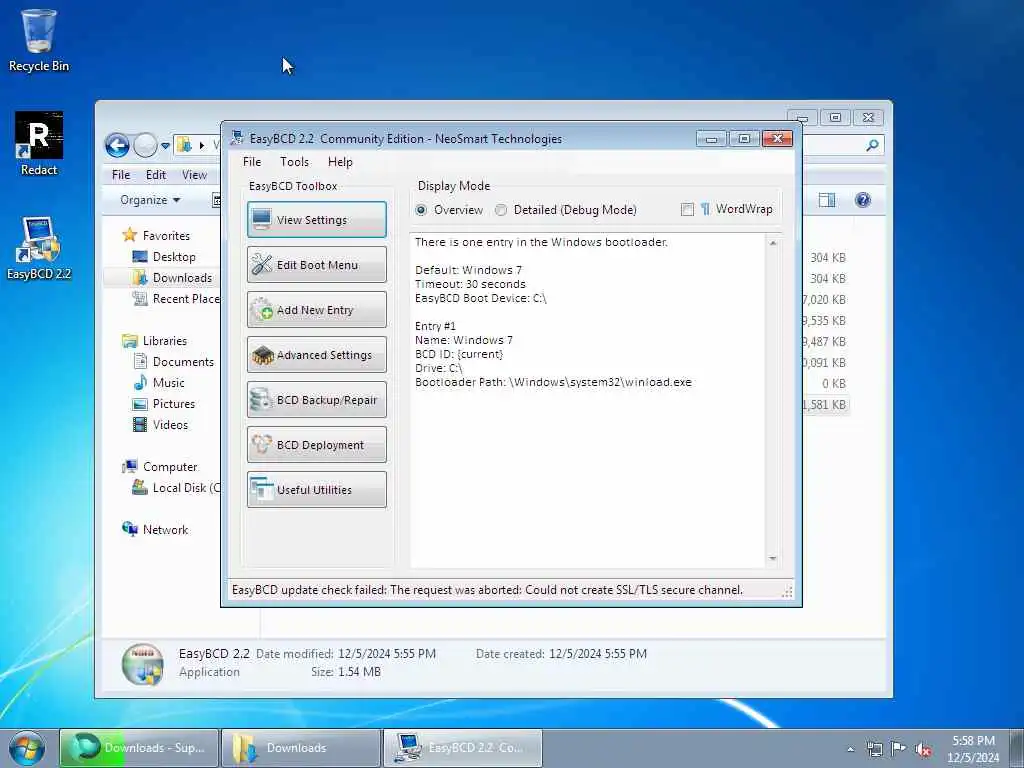The width and height of the screenshot is (1024, 768).
Task: Open the Explorer Edit menu
Action: tap(155, 175)
